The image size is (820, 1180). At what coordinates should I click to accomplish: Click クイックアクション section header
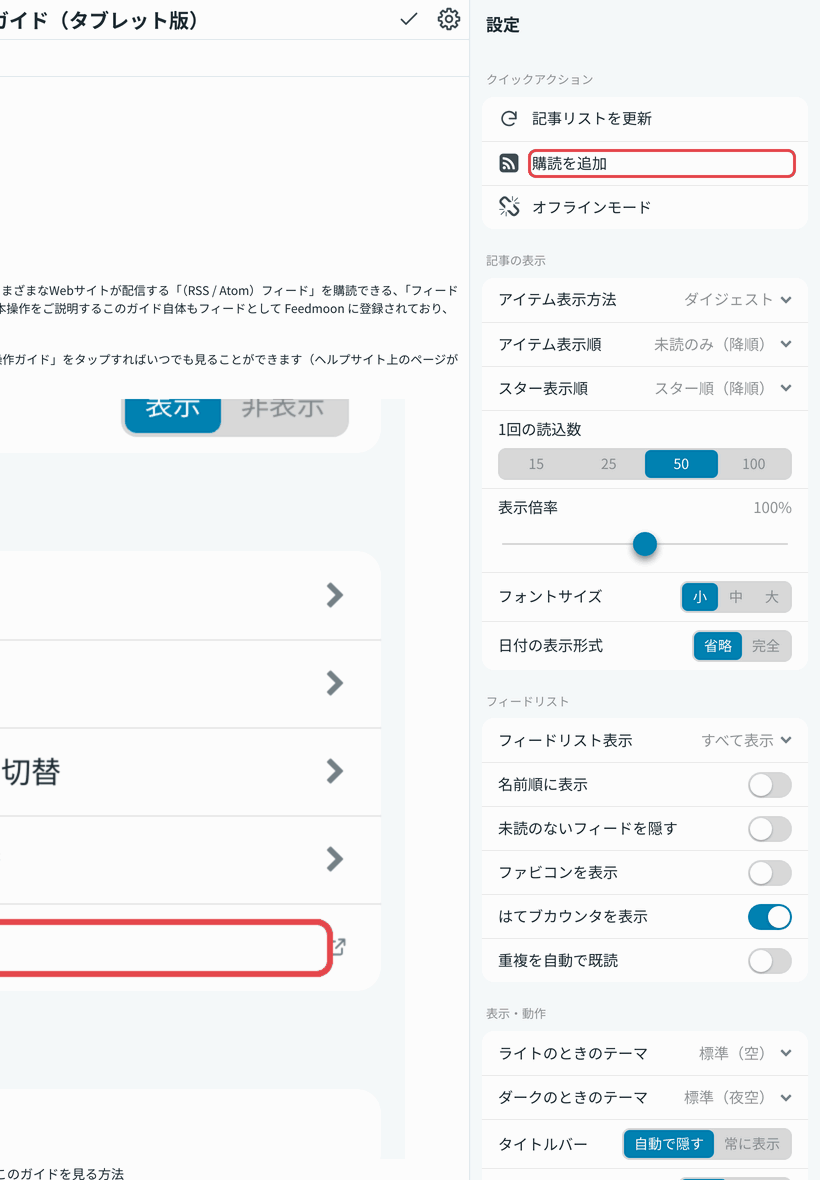539,79
